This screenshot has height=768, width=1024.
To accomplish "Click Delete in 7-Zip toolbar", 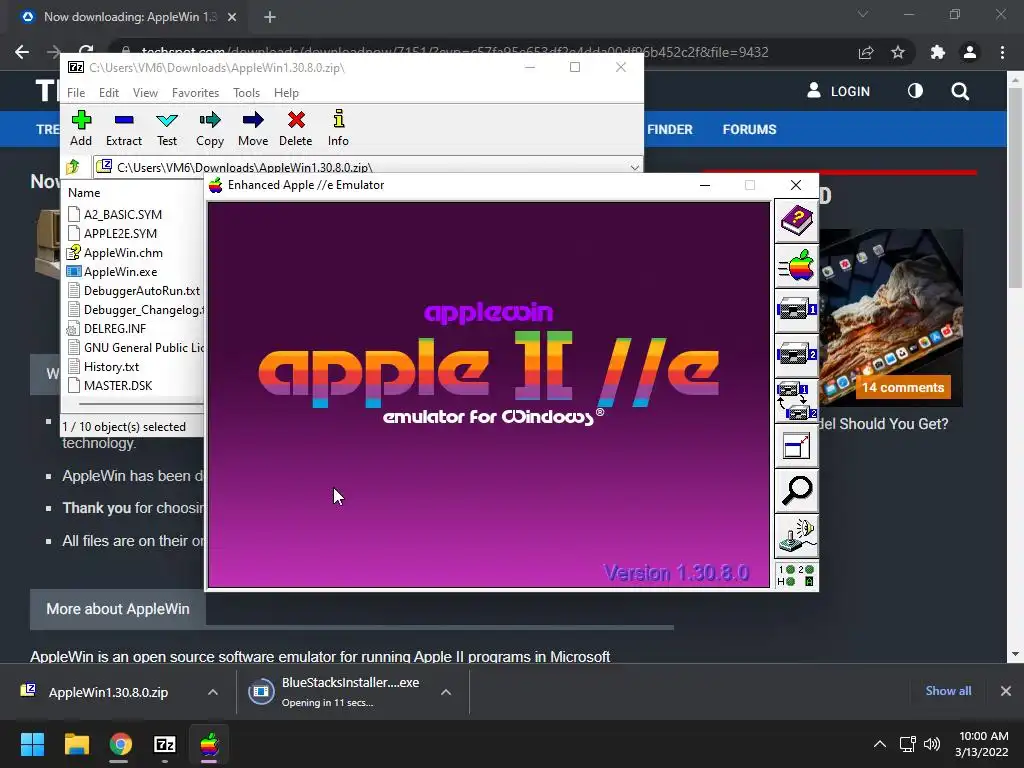I will pyautogui.click(x=295, y=129).
